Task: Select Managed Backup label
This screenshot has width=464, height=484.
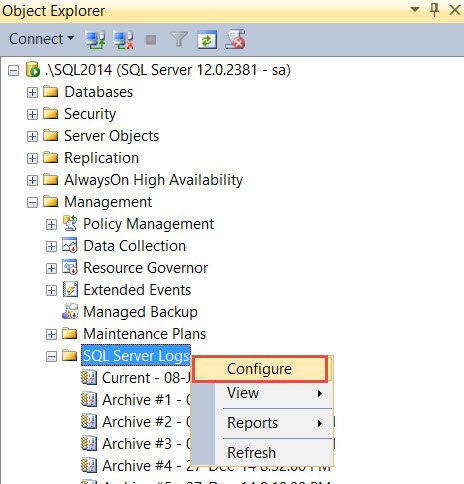Action: [x=140, y=312]
